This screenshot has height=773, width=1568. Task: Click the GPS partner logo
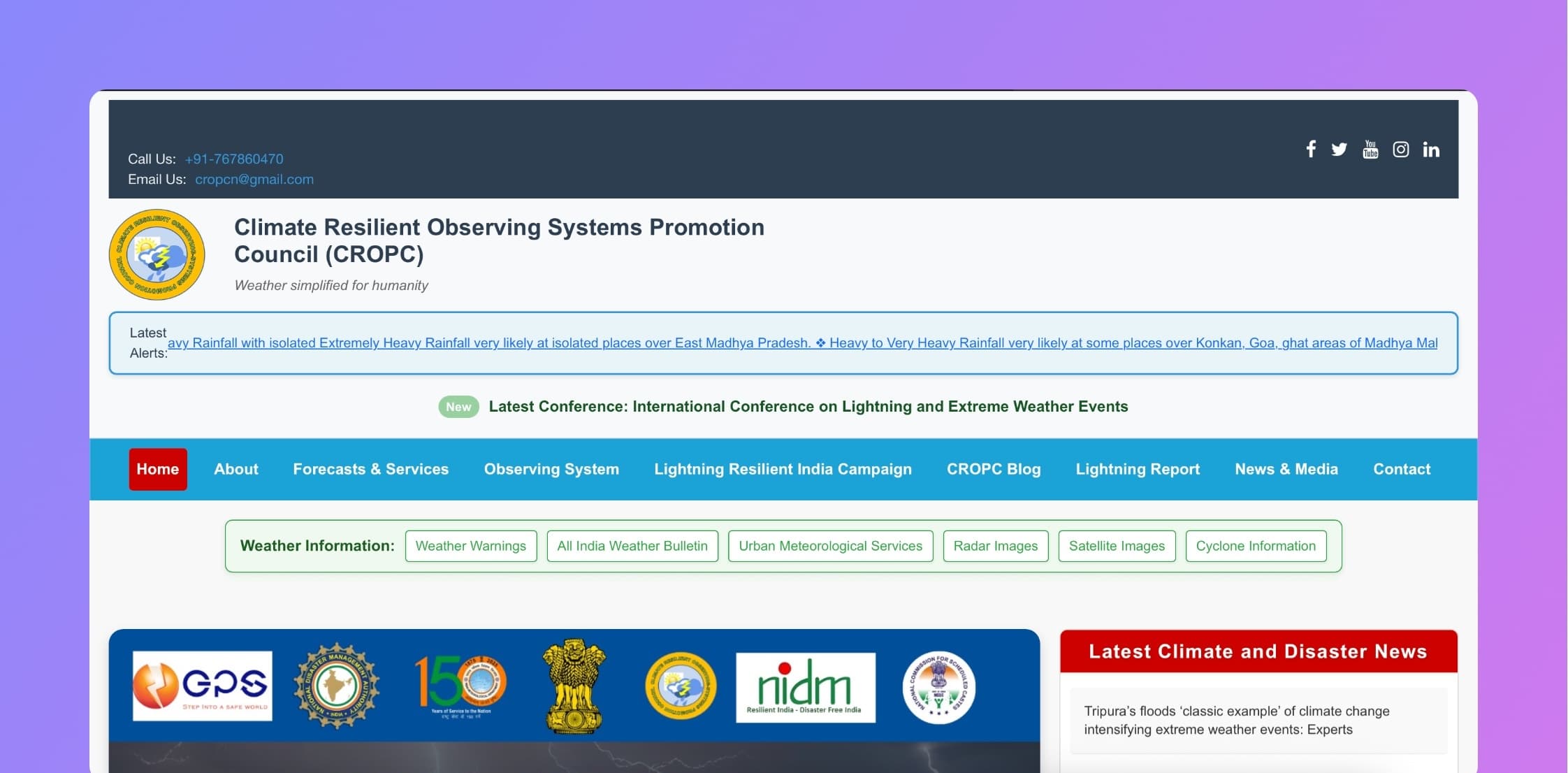click(x=203, y=686)
